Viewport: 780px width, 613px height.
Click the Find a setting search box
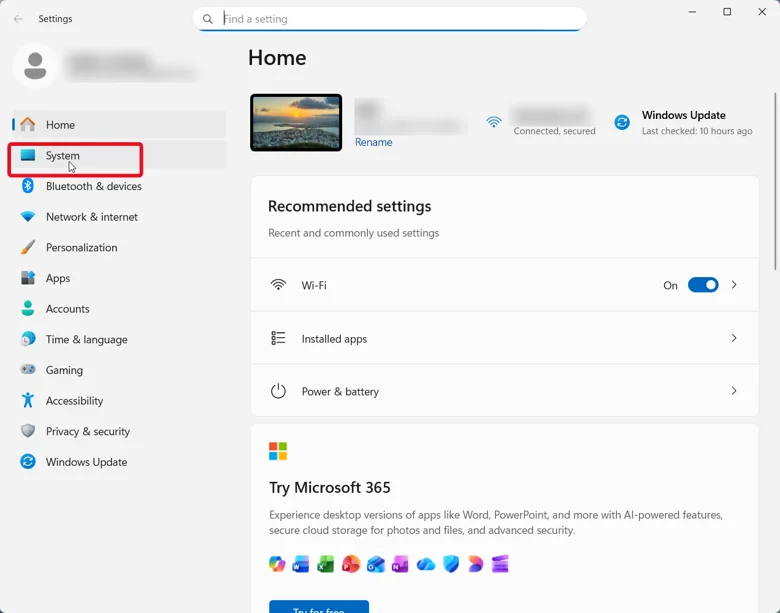(390, 19)
